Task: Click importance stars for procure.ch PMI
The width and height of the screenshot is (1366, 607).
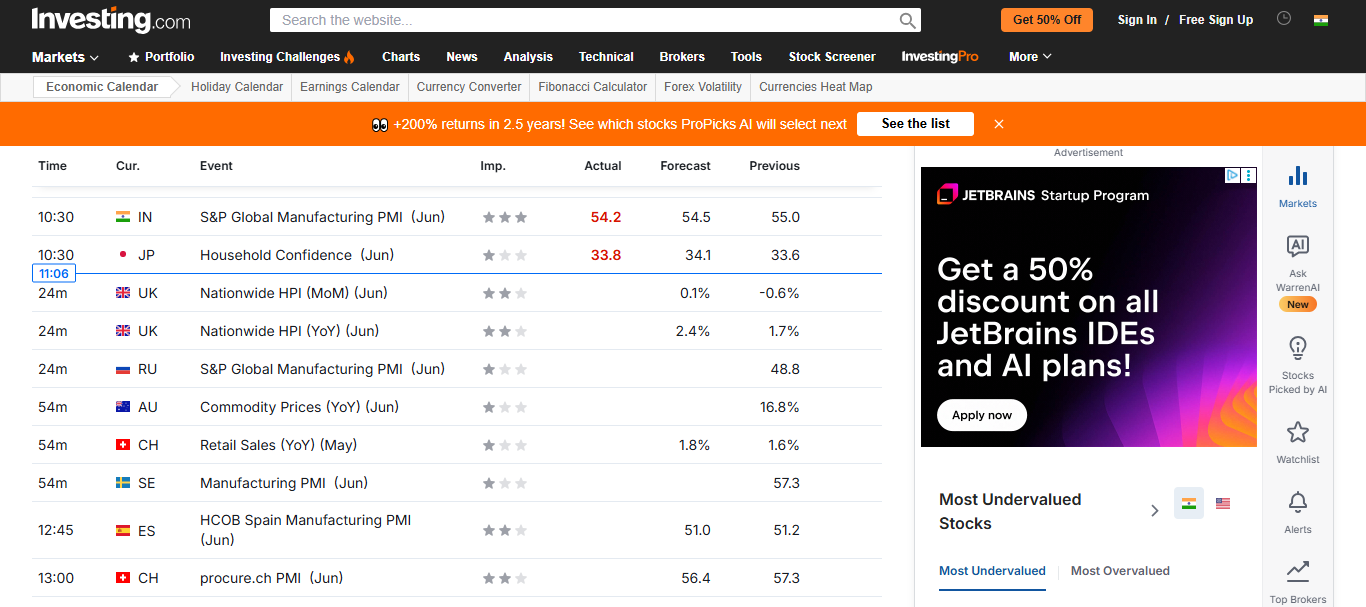Action: pyautogui.click(x=505, y=578)
